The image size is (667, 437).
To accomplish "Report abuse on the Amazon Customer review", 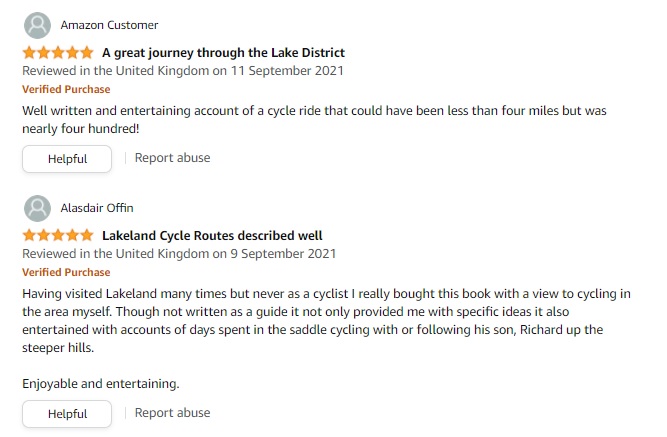I will [172, 158].
